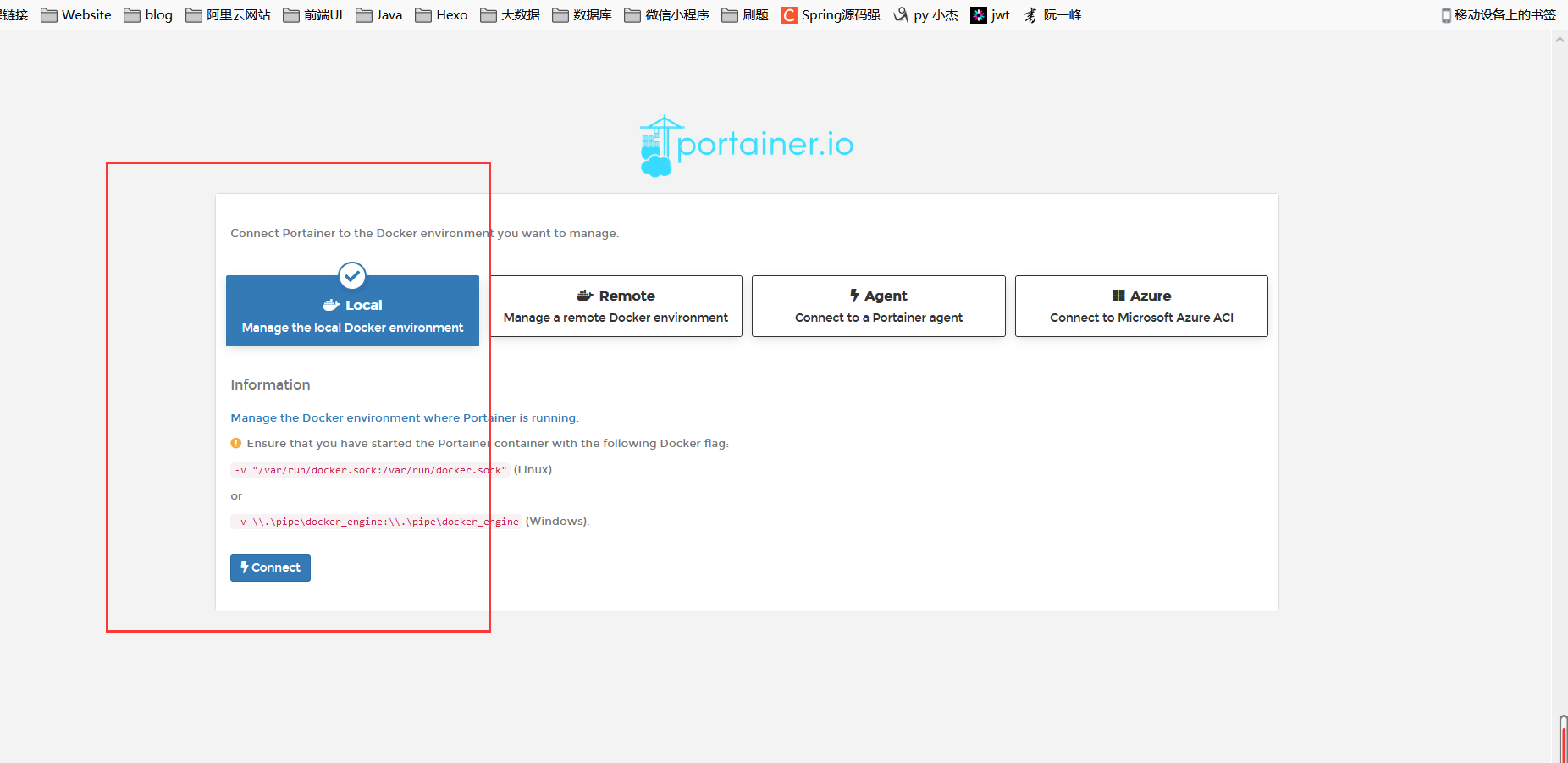Open the 阿里云网站 bookmark folder

click(228, 15)
